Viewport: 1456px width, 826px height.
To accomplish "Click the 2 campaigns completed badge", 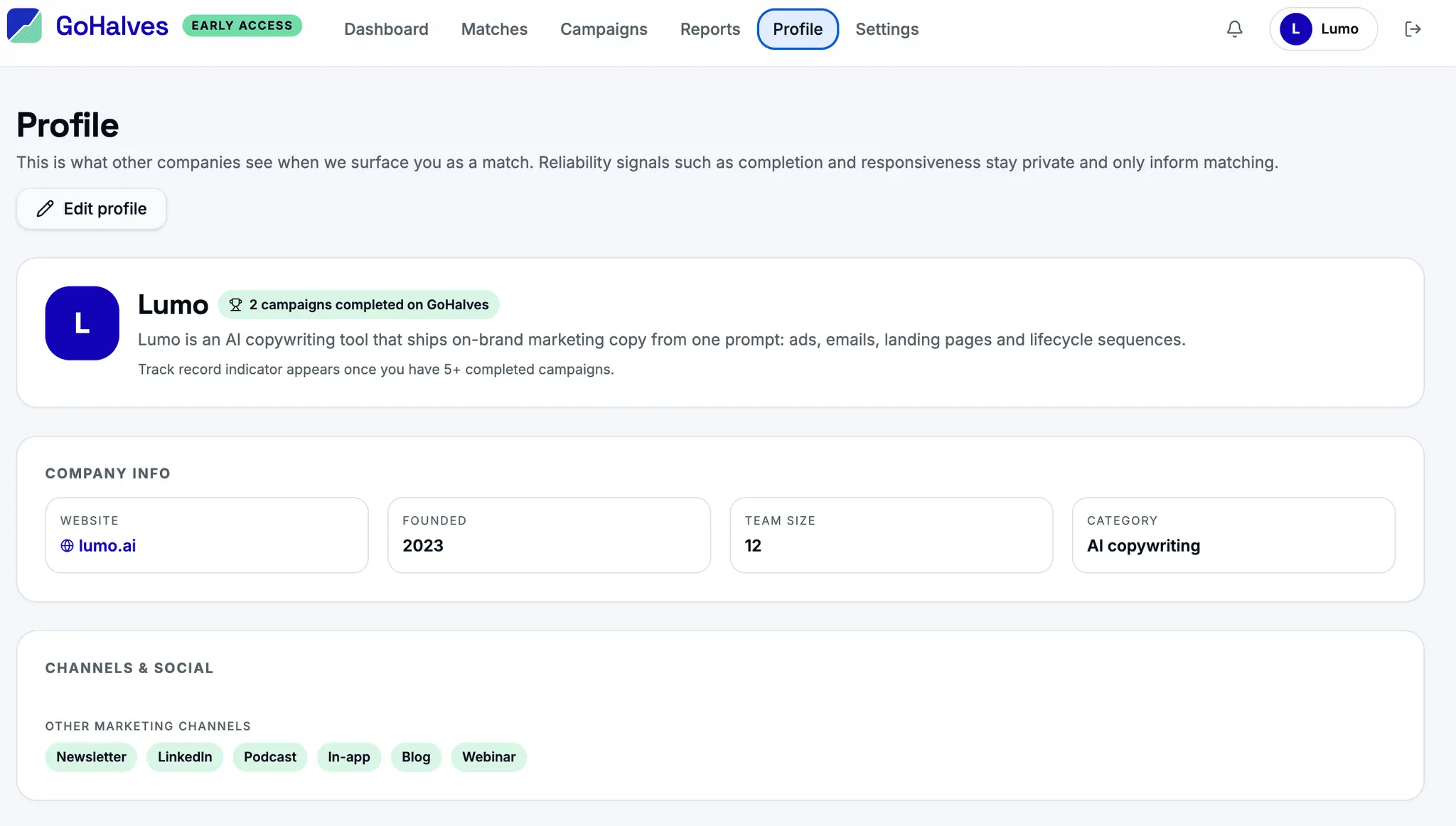I will click(359, 305).
